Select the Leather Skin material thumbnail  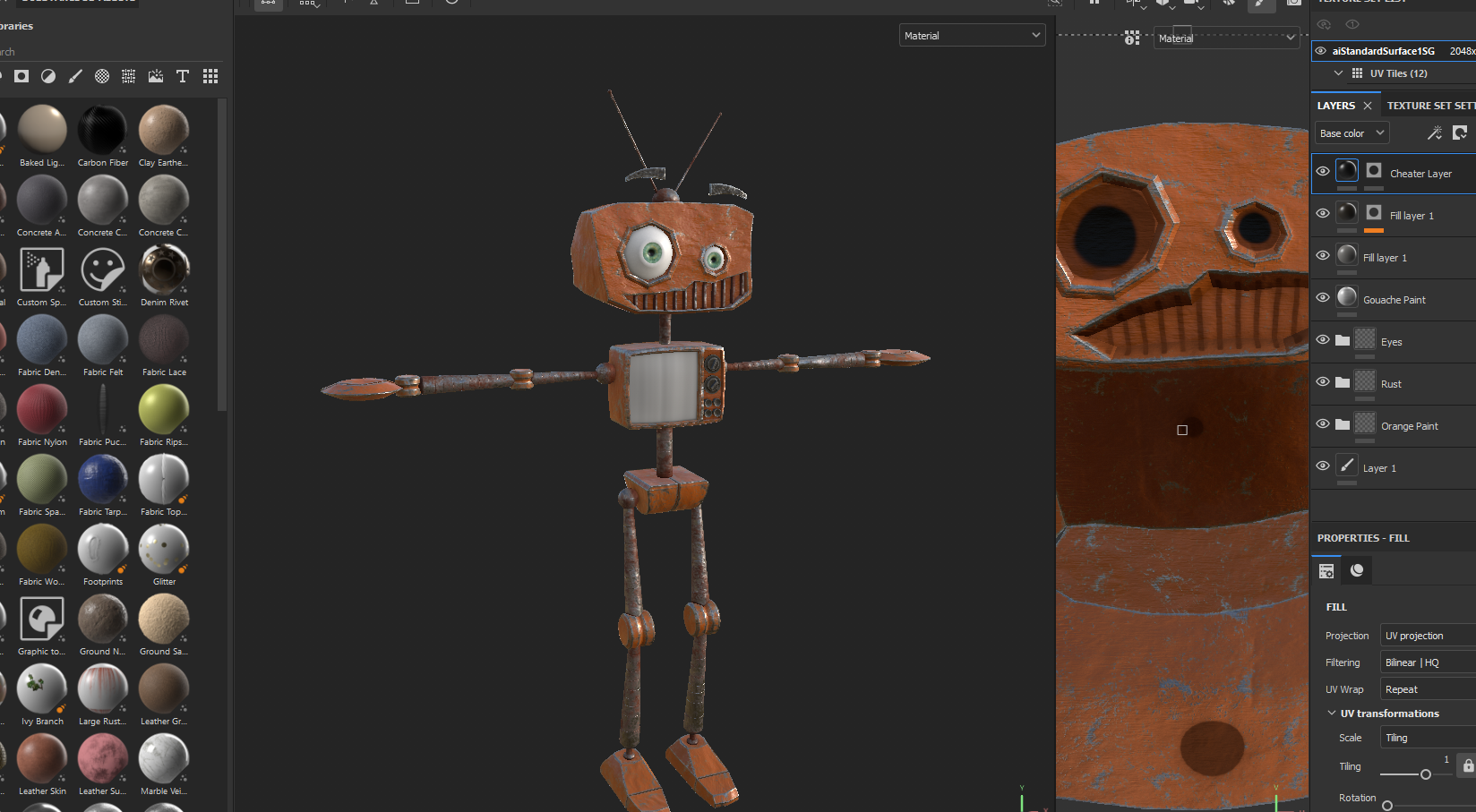pyautogui.click(x=42, y=758)
